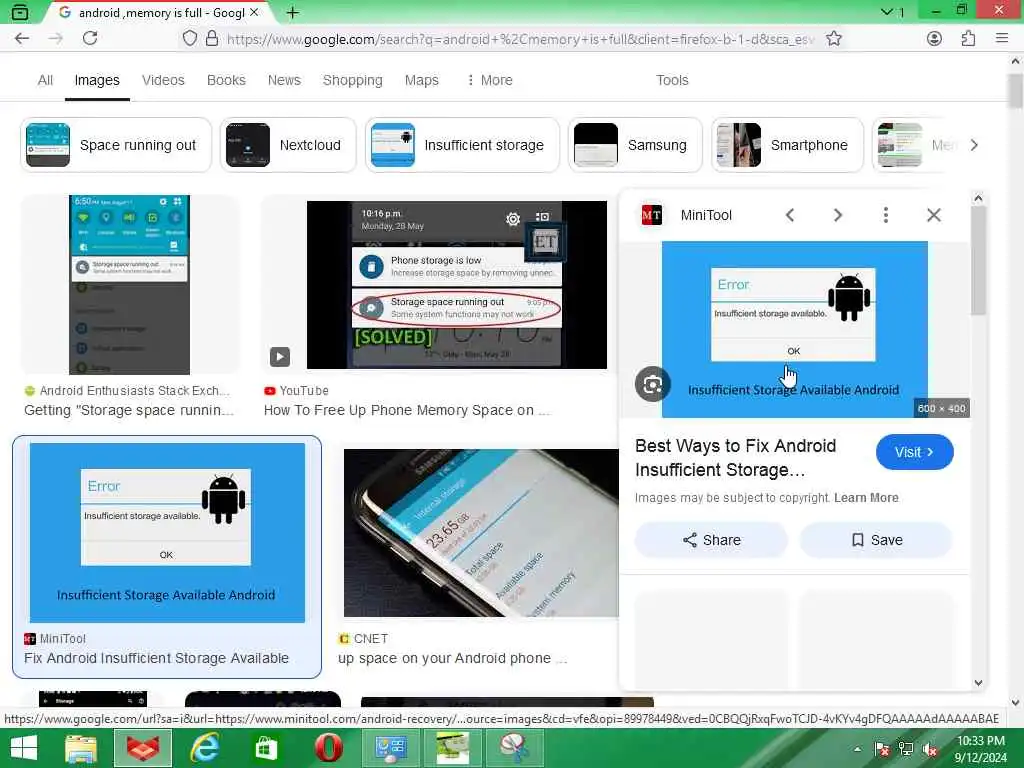Open the Firefox View icon

(20, 12)
